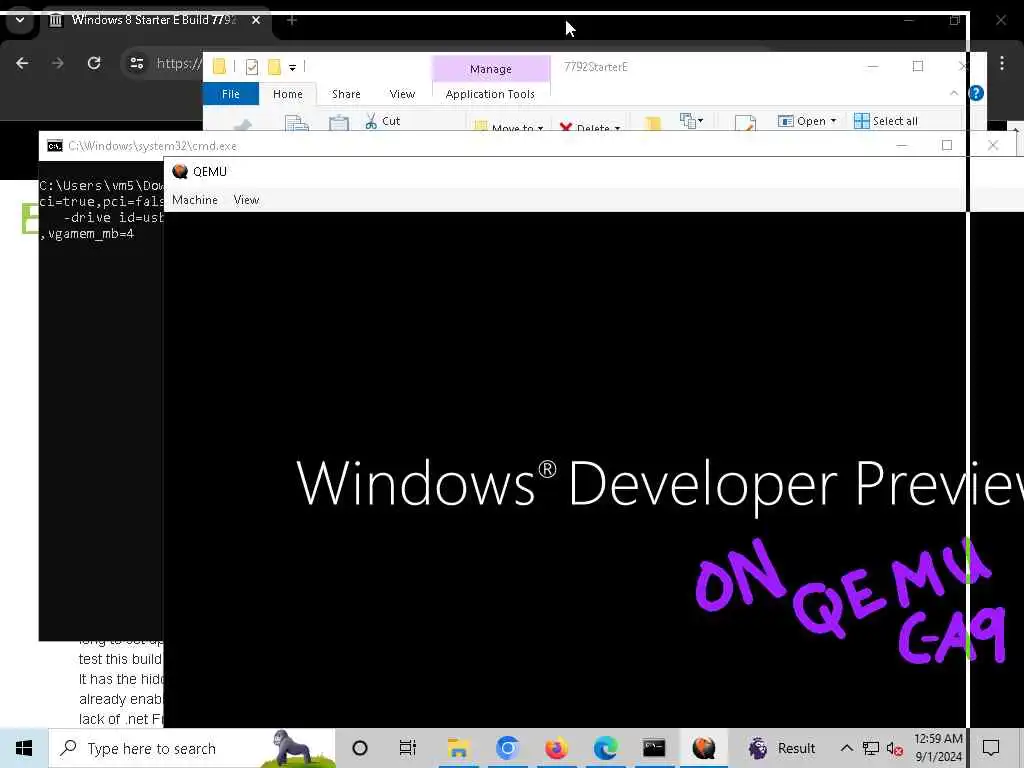Open the Windows Start menu
The image size is (1024, 768).
24,748
